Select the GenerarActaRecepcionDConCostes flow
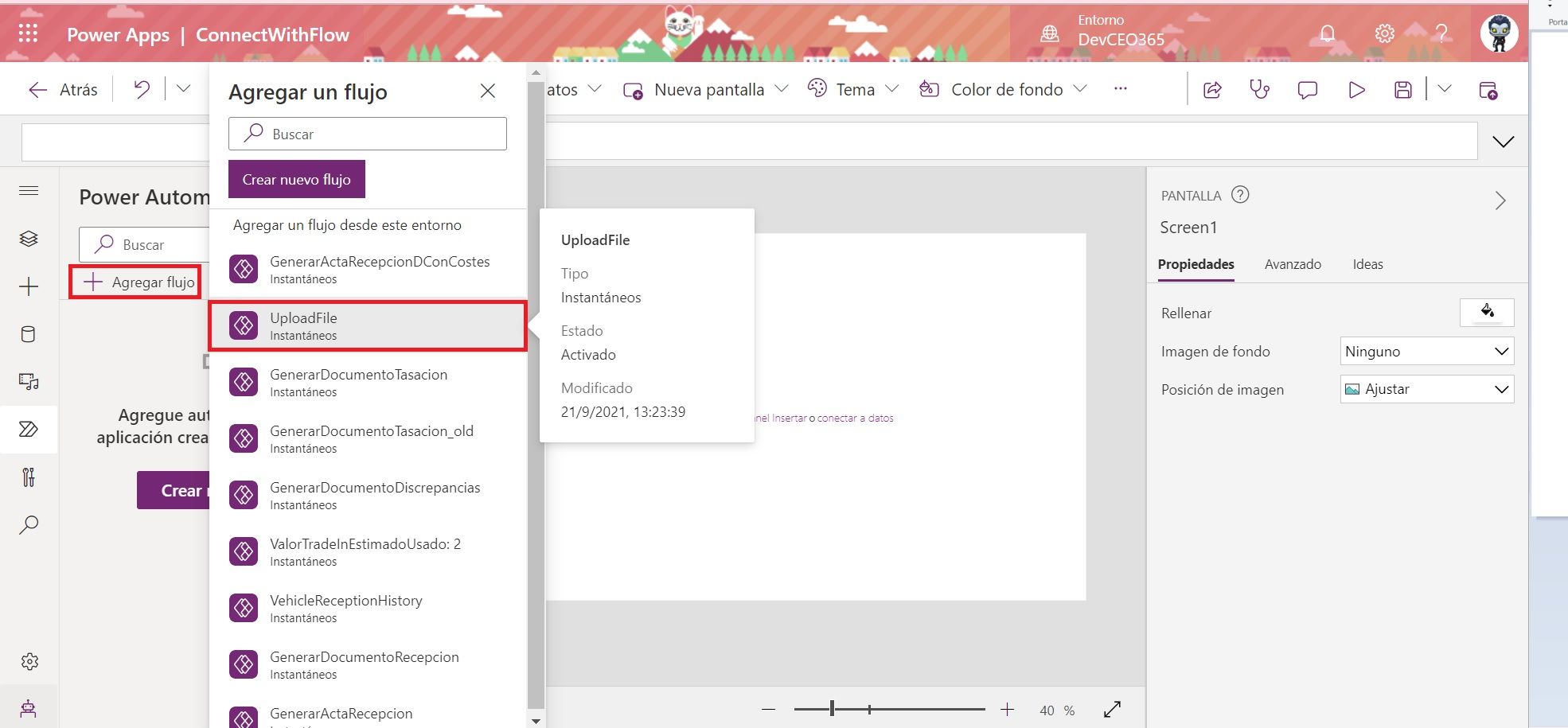This screenshot has width=1568, height=728. [x=368, y=270]
